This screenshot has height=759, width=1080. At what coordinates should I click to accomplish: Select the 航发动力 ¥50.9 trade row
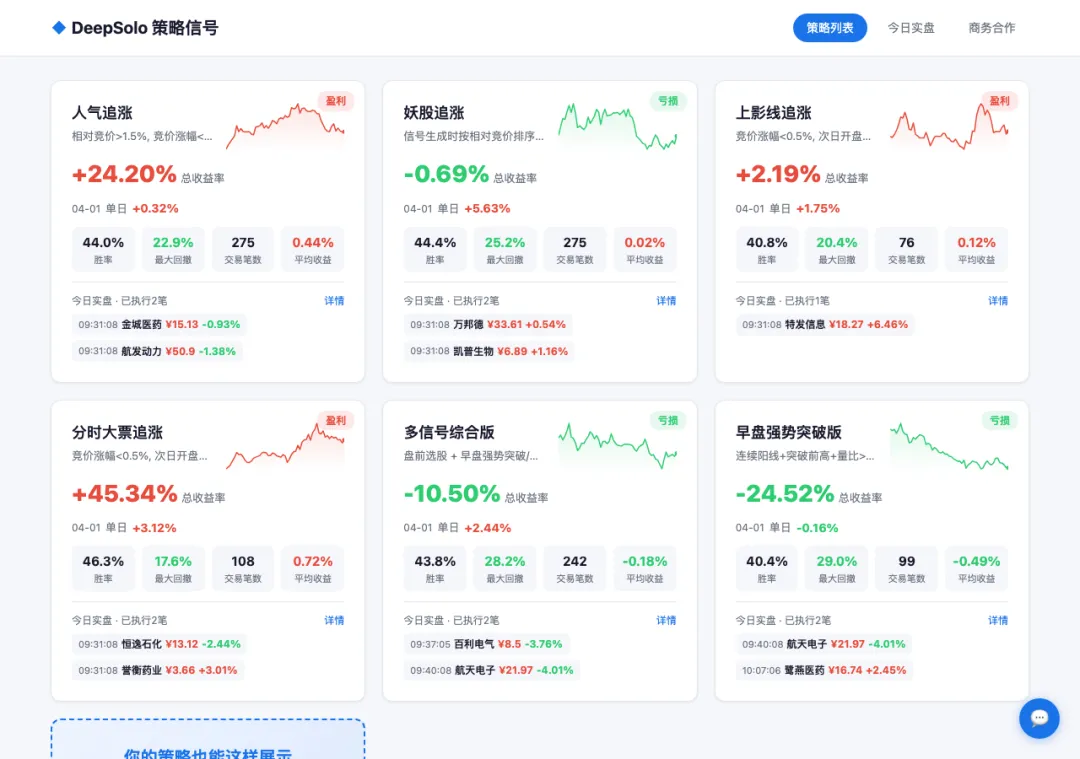click(157, 351)
